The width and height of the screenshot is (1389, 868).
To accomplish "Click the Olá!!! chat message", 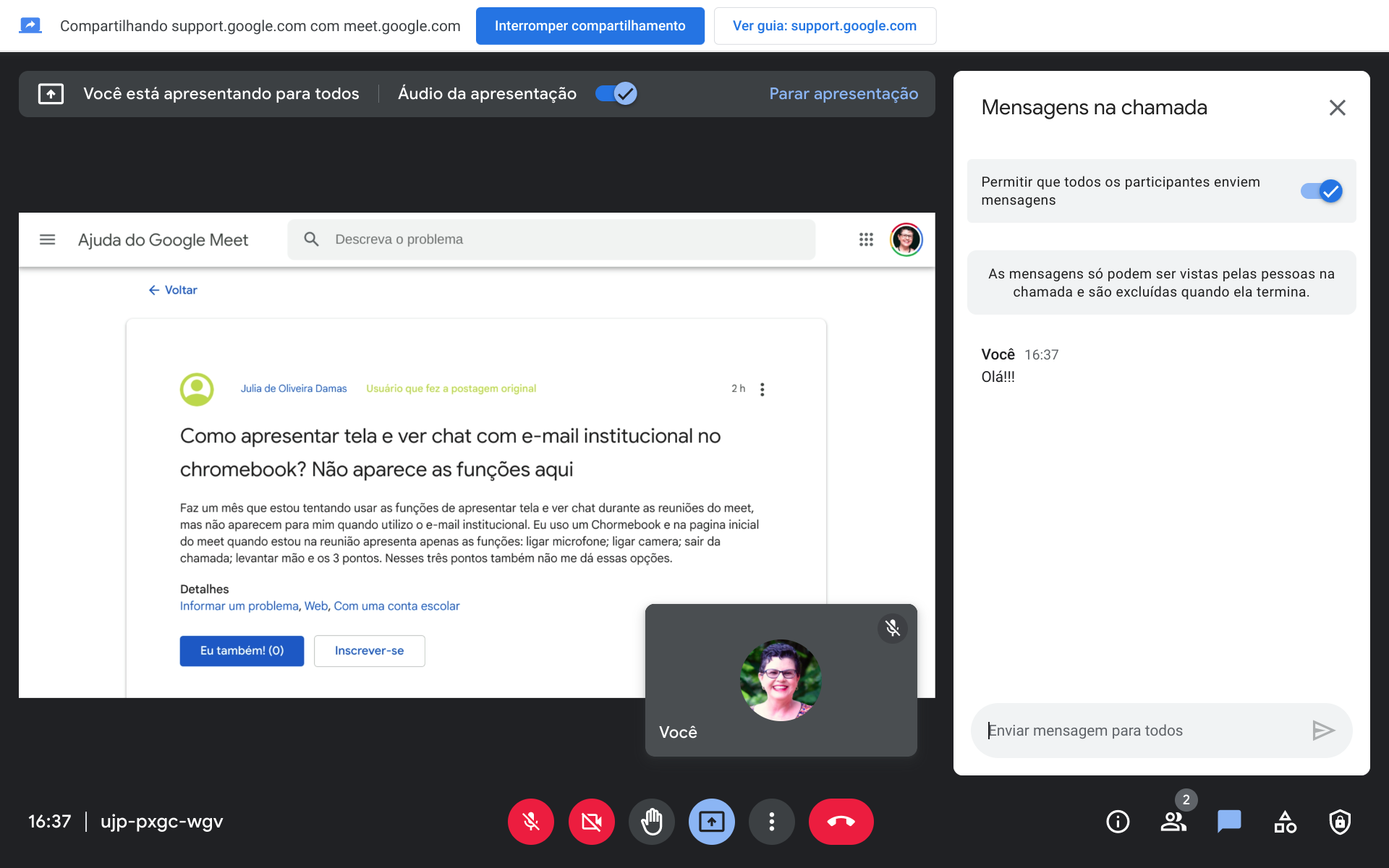I will [x=998, y=377].
